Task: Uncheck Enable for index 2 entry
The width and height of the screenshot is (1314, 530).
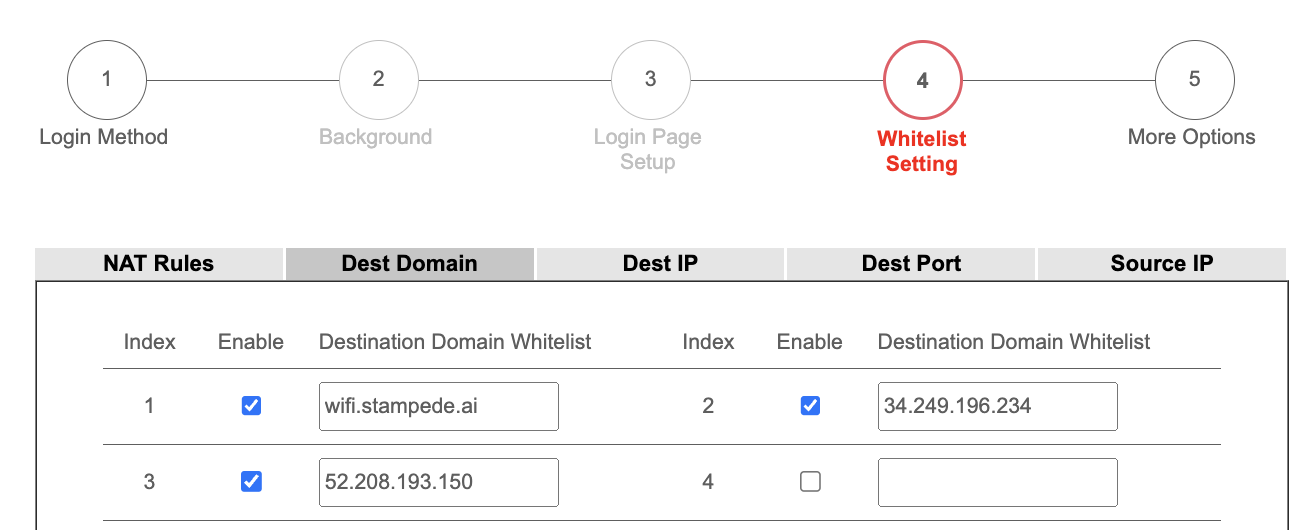Action: tap(811, 406)
